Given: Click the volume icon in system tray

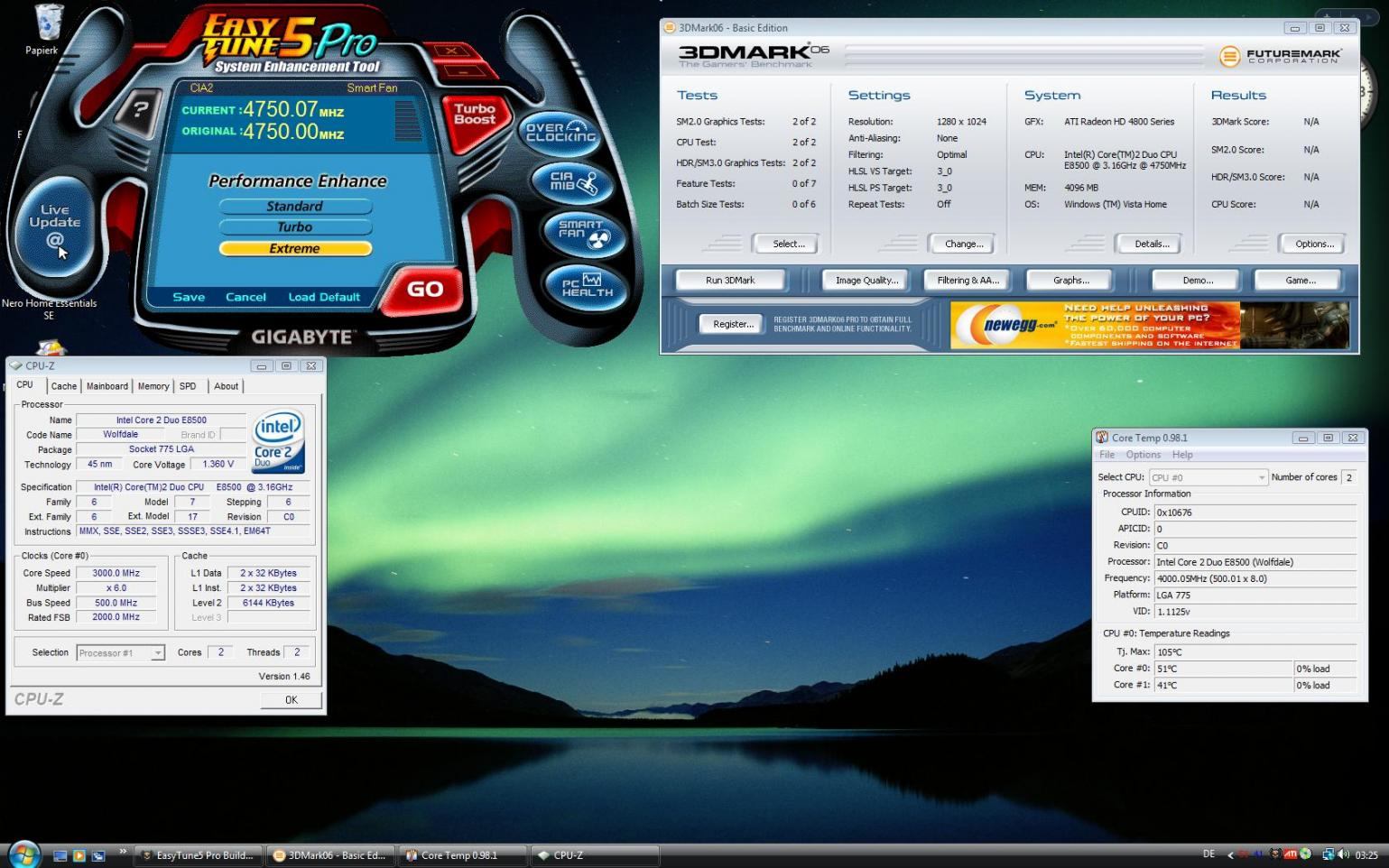Looking at the screenshot, I should pos(1343,854).
